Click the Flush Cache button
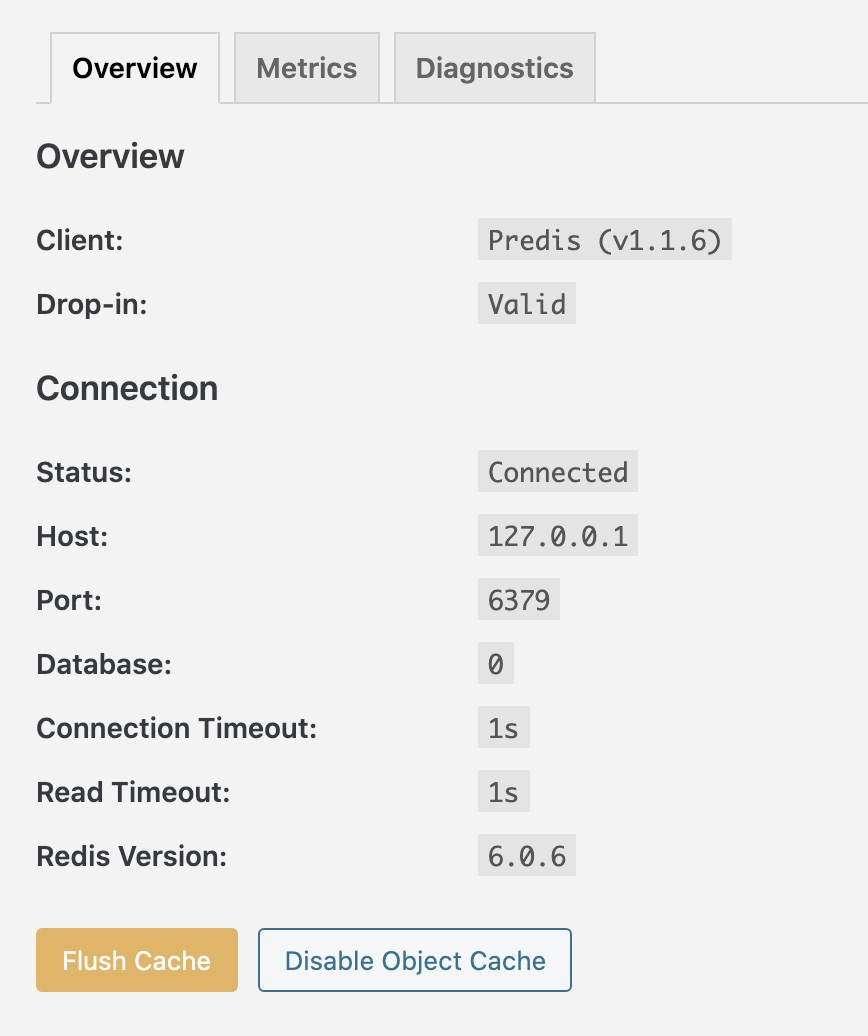This screenshot has height=1036, width=868. point(137,960)
